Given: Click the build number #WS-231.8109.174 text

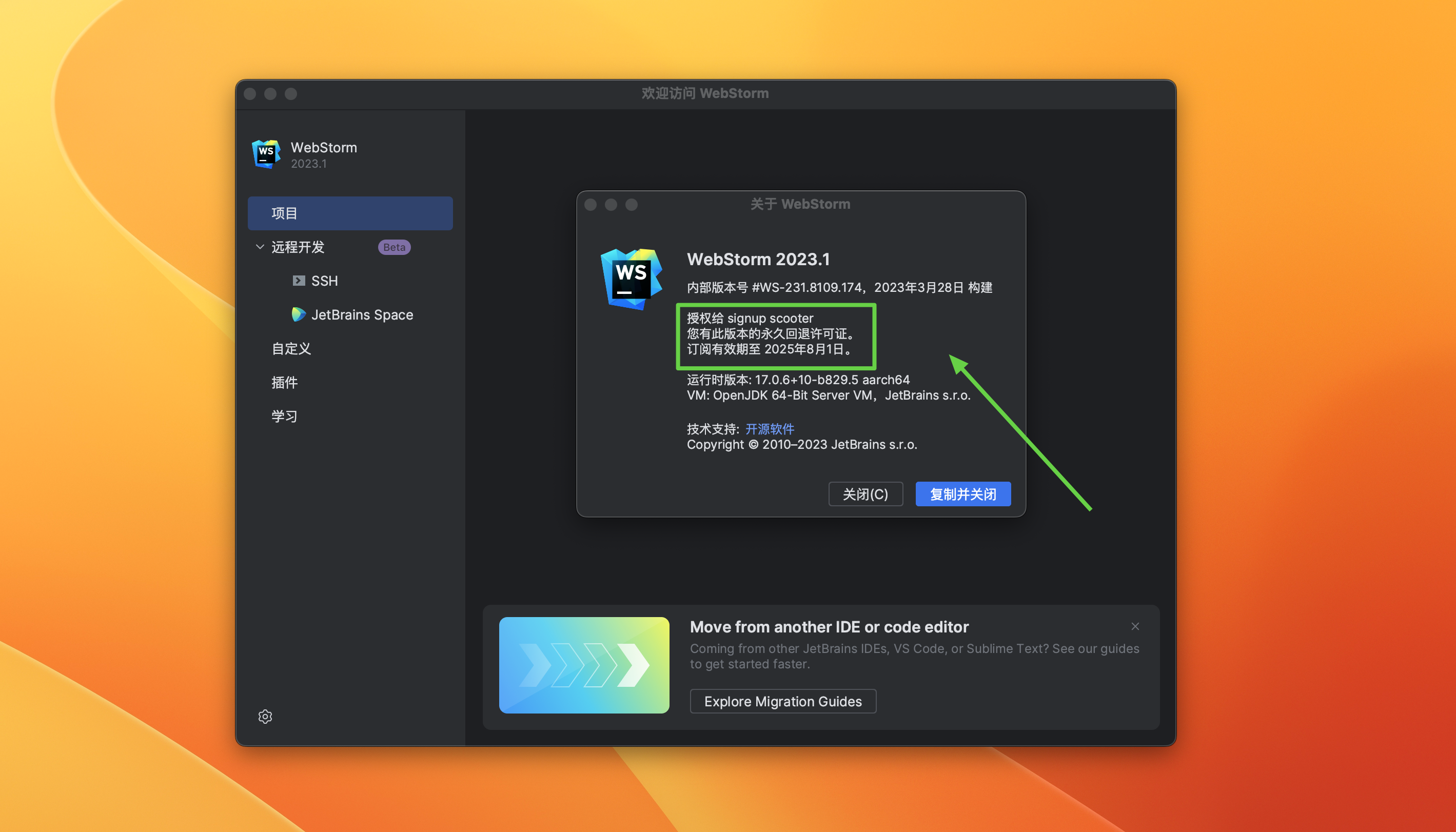Looking at the screenshot, I should (807, 287).
